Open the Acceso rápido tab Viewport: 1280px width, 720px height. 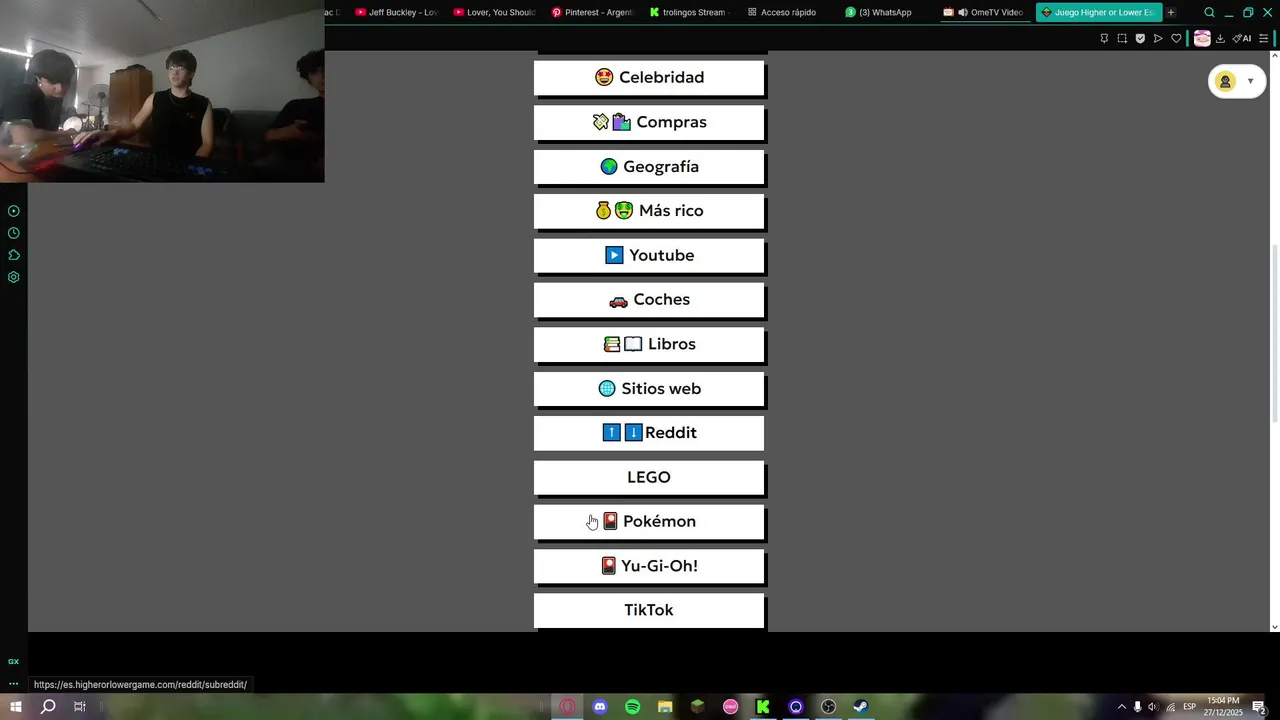click(788, 12)
